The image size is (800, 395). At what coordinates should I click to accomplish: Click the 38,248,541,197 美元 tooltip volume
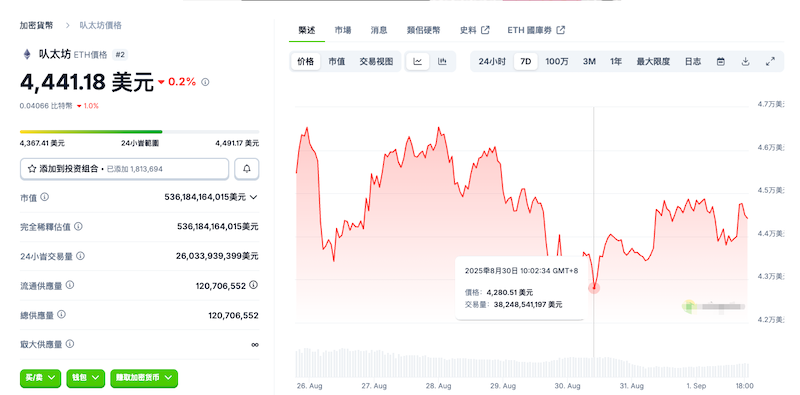(528, 305)
